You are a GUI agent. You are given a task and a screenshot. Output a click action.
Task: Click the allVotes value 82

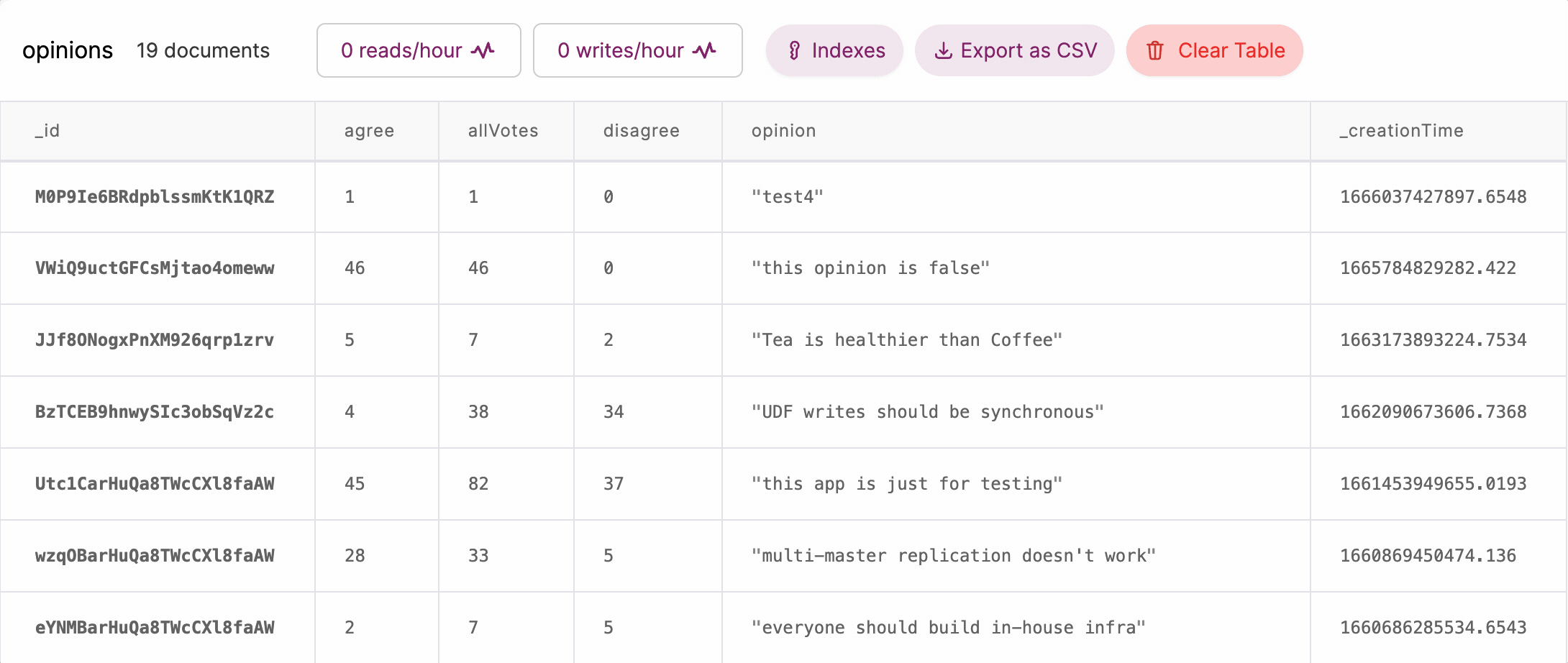(478, 484)
